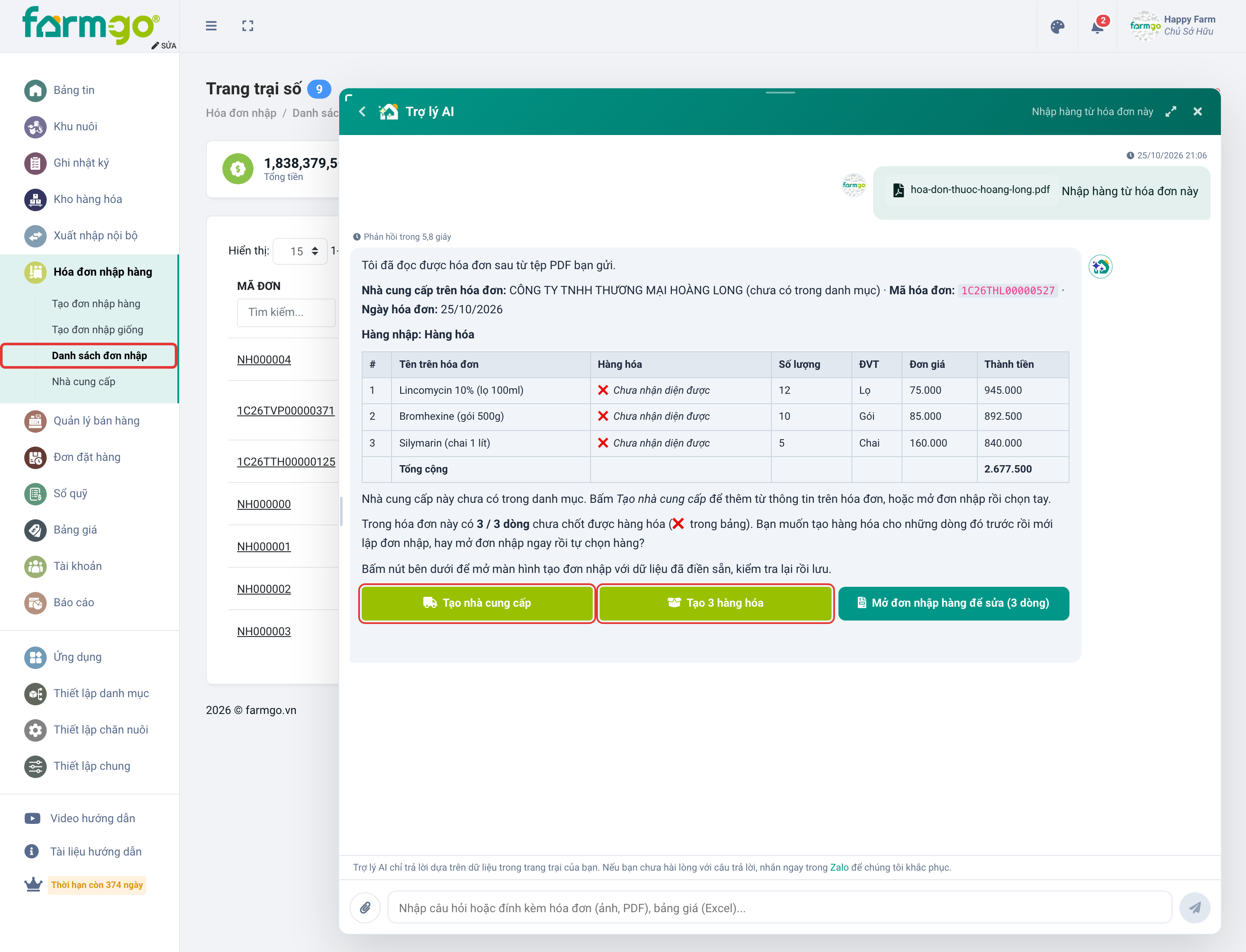Screen dimensions: 1246x952
Task: Open the Hiển thị 15 rows dropdown
Action: click(x=300, y=251)
